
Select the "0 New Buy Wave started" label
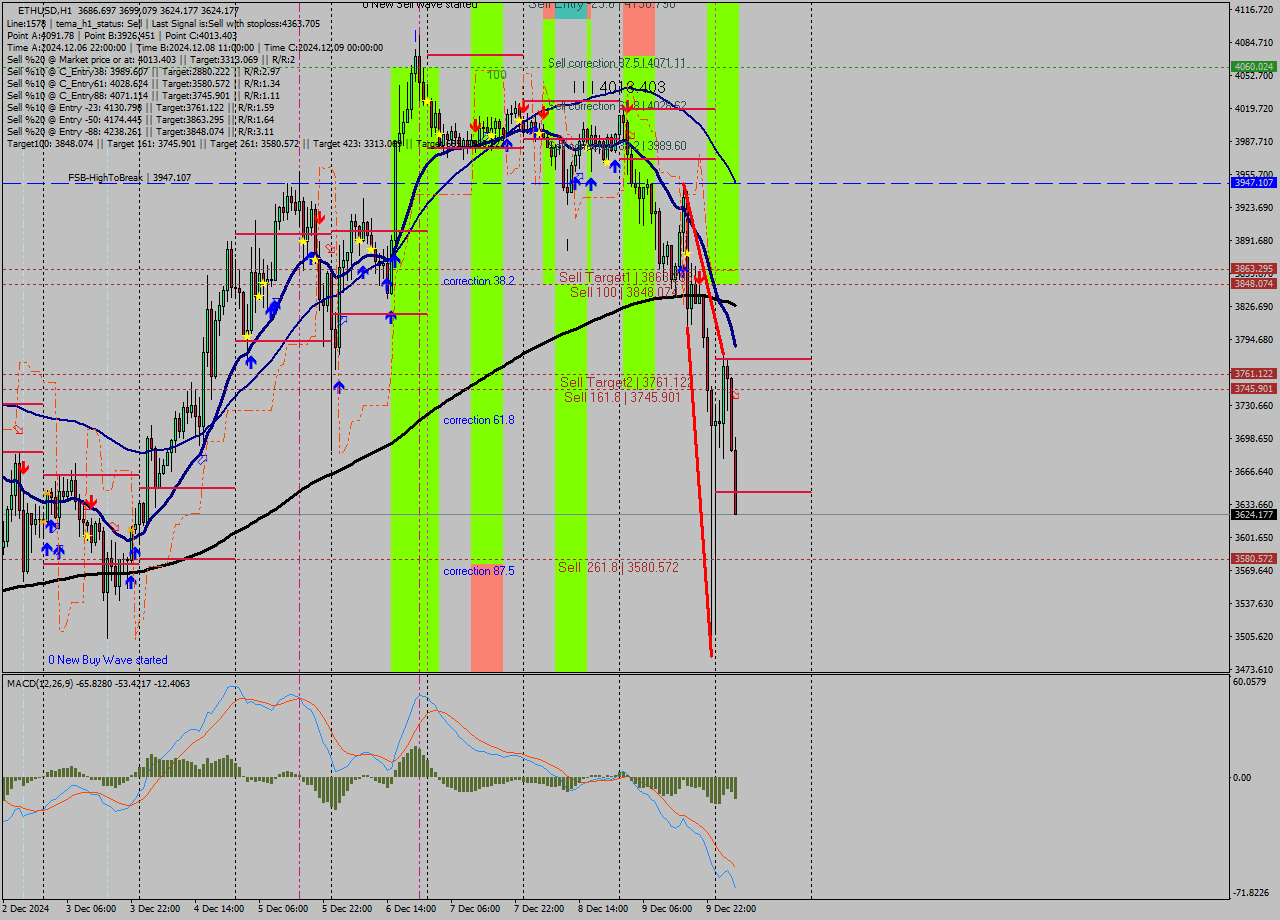(110, 659)
